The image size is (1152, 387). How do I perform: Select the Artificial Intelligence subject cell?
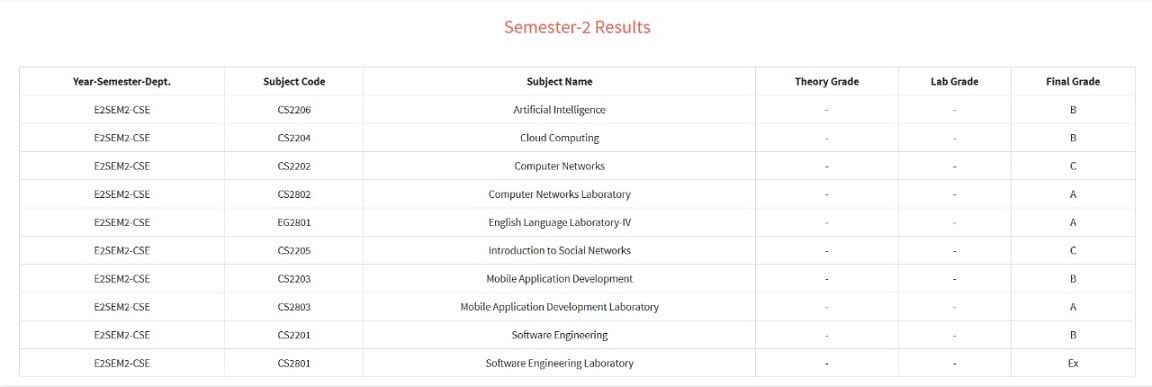click(x=559, y=109)
